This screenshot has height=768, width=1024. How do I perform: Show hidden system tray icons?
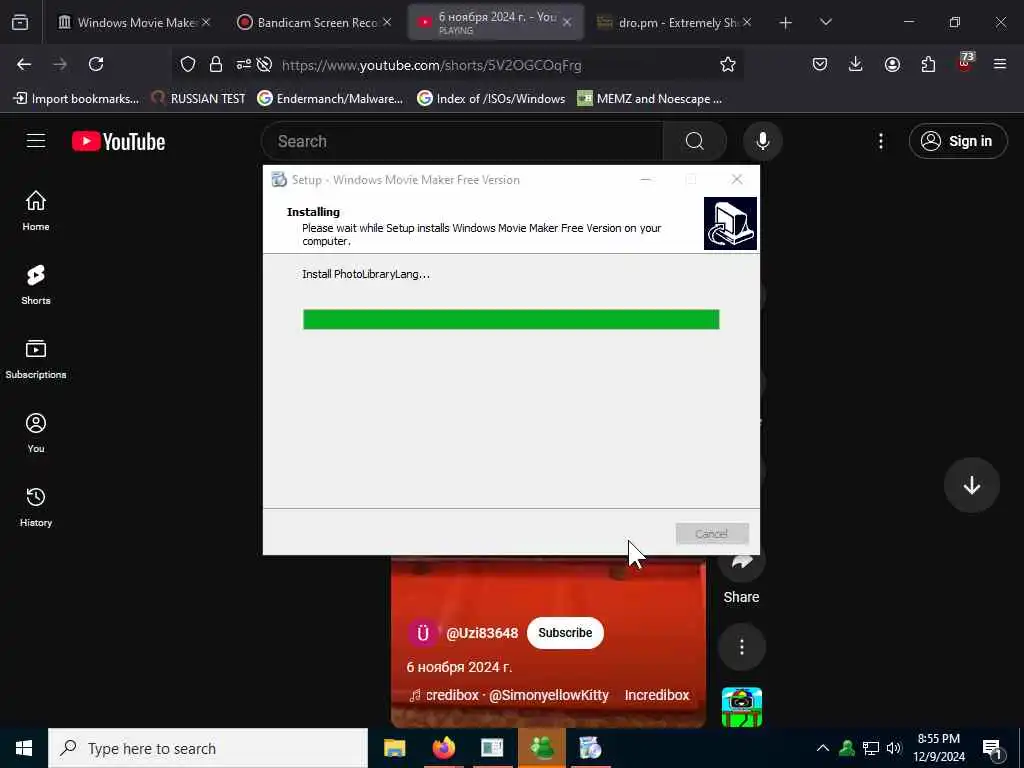(x=823, y=748)
